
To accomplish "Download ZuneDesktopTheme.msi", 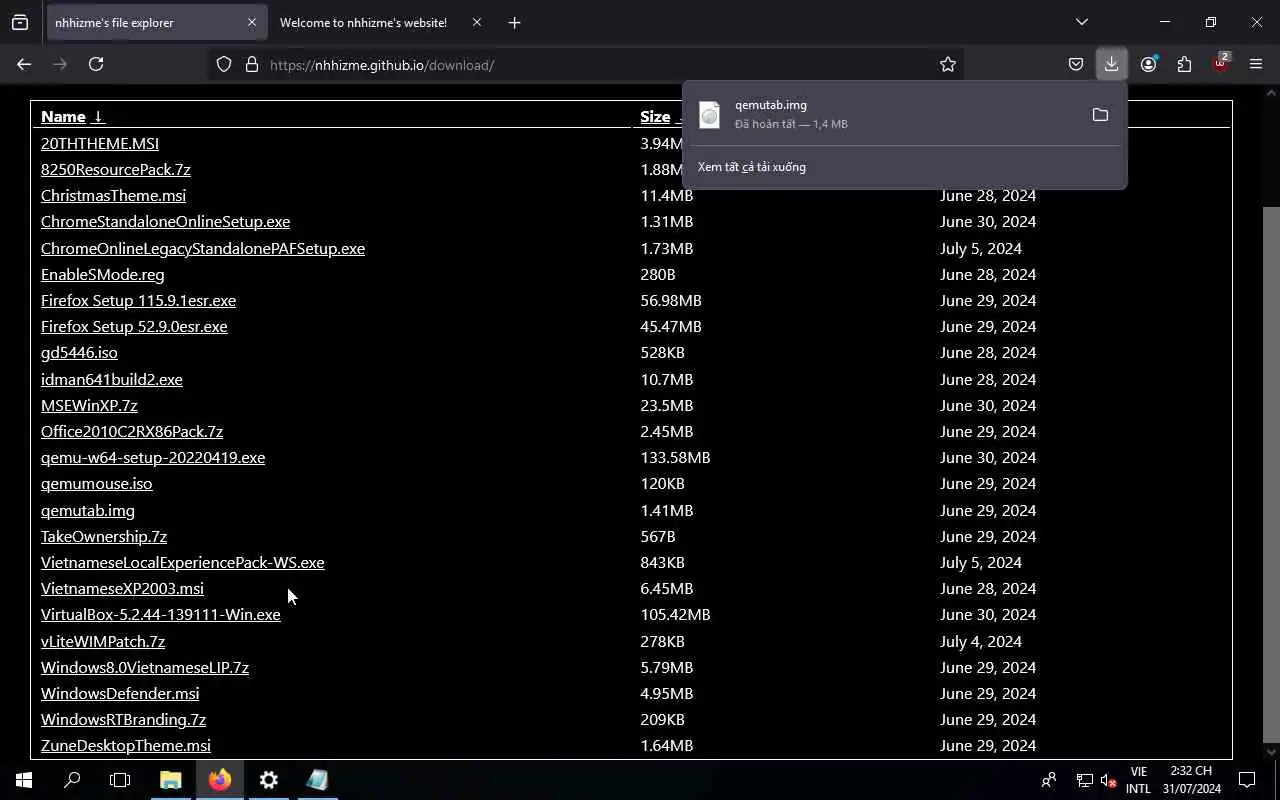I will click(126, 745).
